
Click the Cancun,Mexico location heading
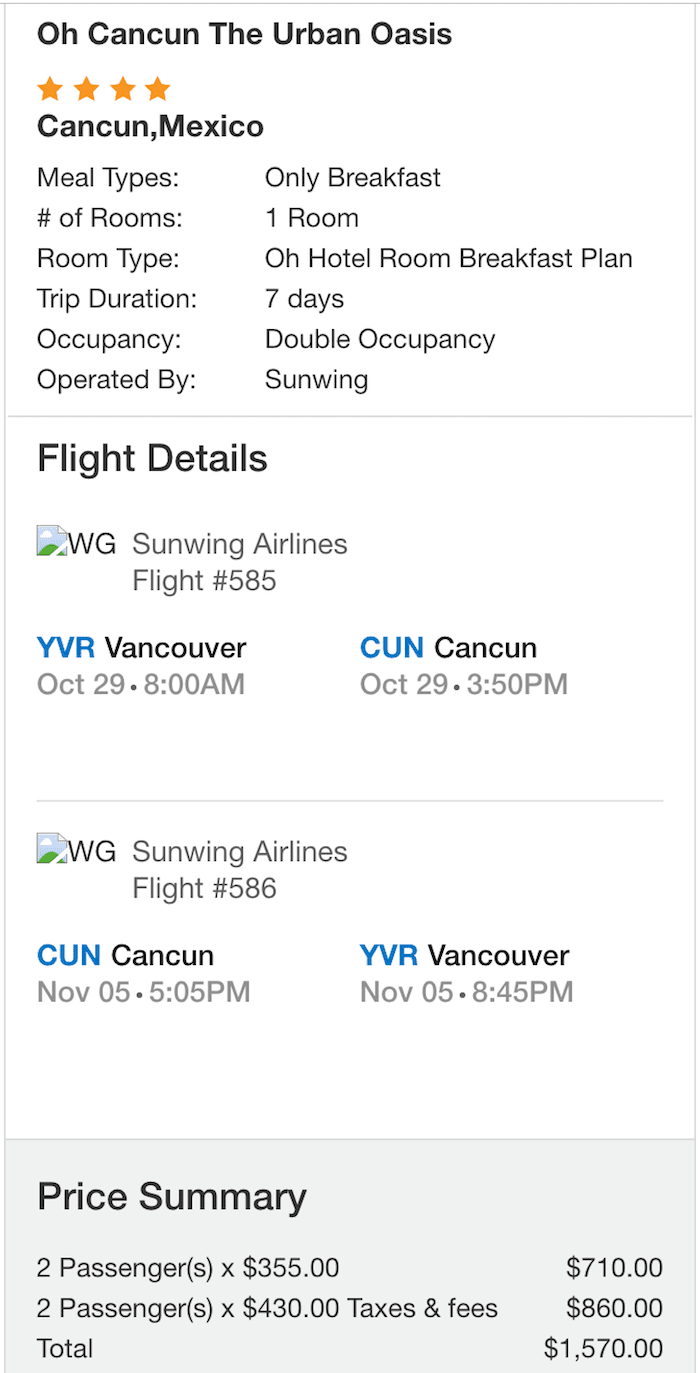point(150,127)
